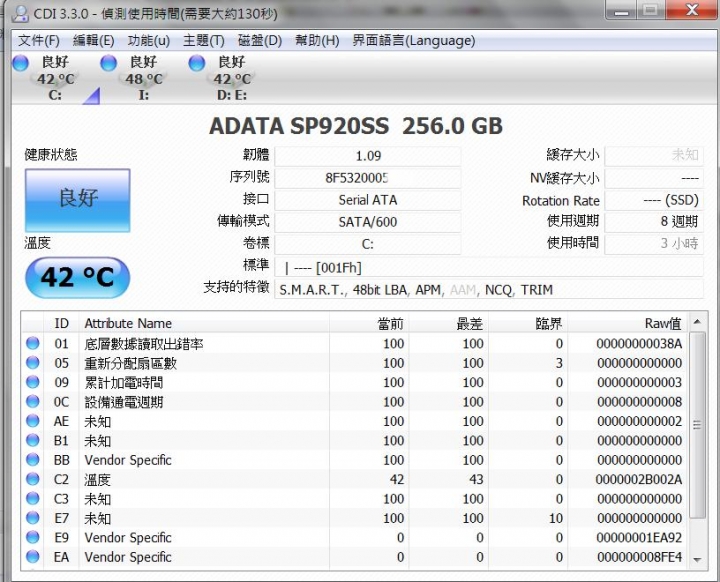The height and width of the screenshot is (582, 720).
Task: Click the Serial ATA interface field
Action: [368, 200]
